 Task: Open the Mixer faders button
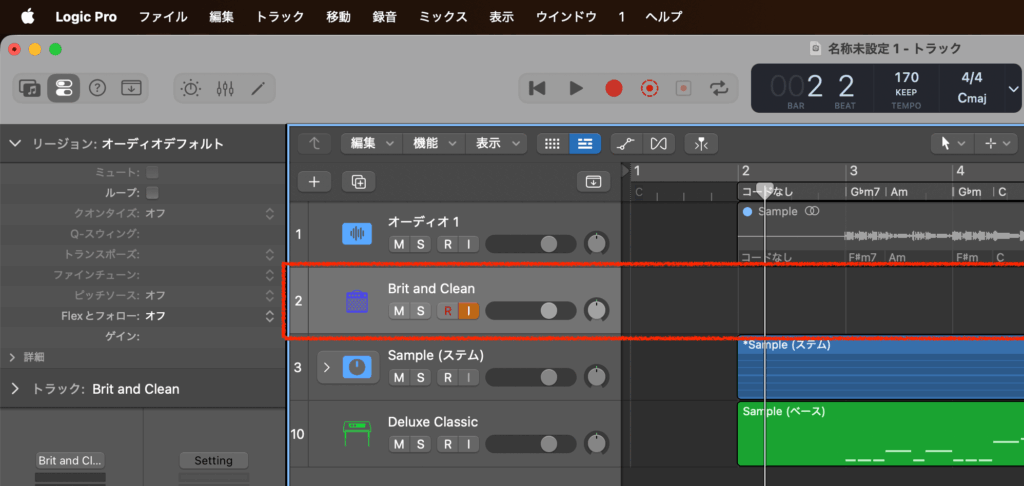225,88
